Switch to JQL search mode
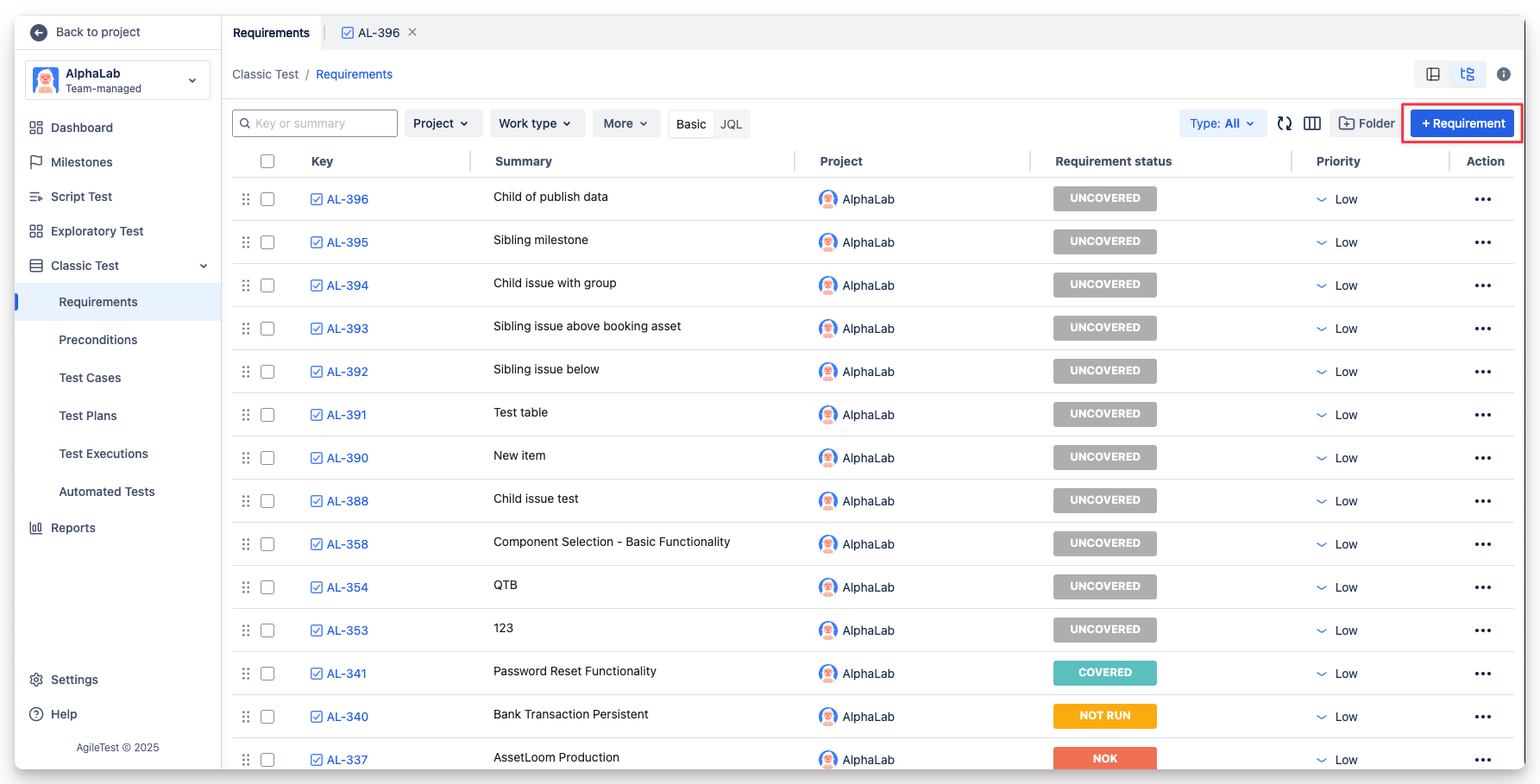Image resolution: width=1540 pixels, height=784 pixels. (x=731, y=124)
